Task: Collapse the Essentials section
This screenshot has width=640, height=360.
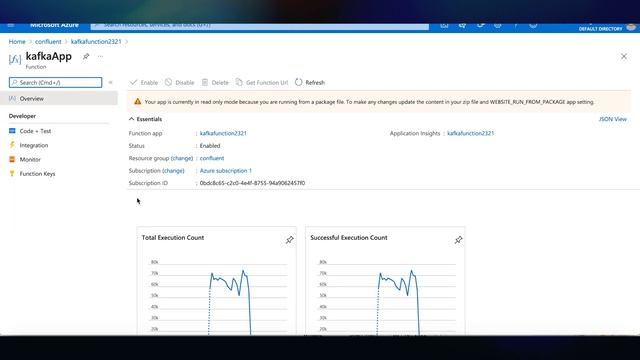Action: click(x=145, y=119)
